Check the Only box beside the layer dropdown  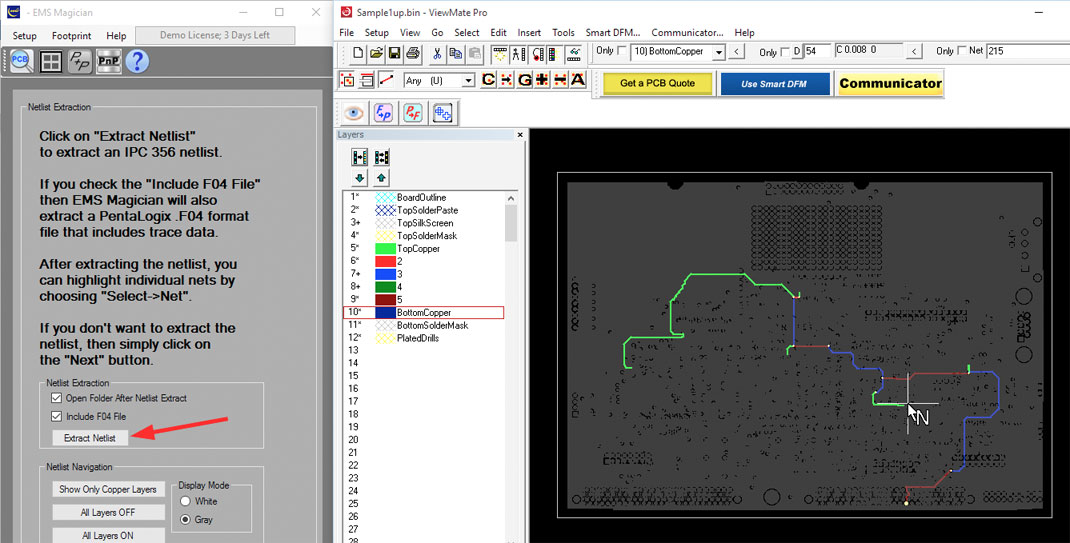622,50
